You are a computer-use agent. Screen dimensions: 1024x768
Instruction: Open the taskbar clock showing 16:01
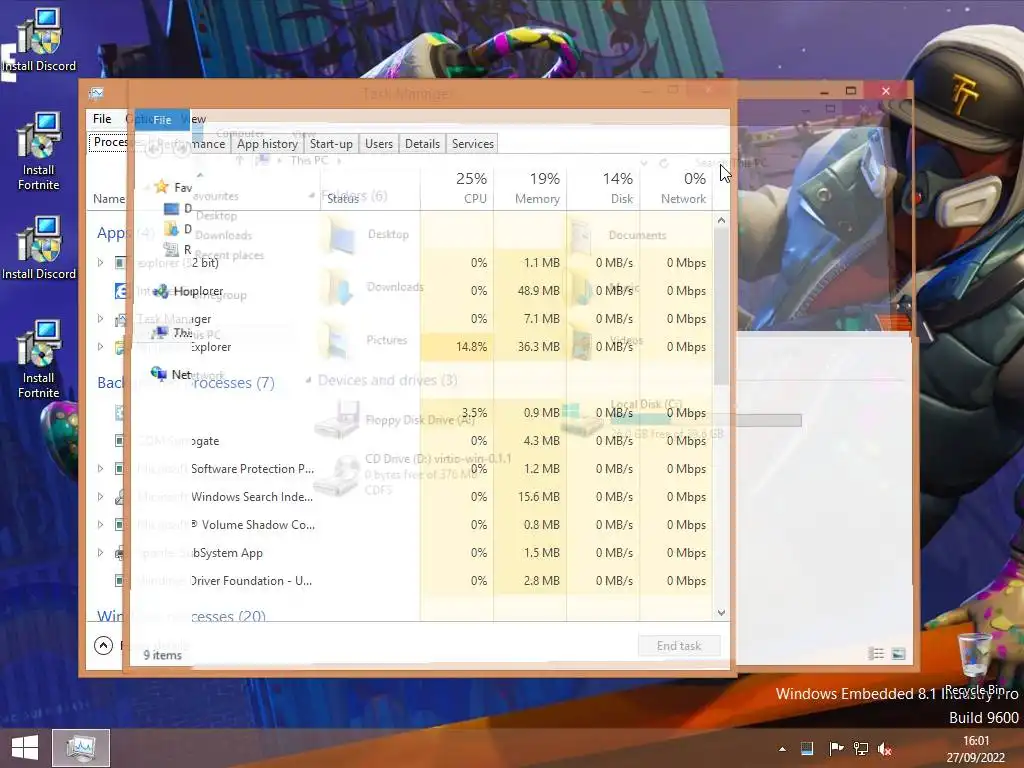976,749
